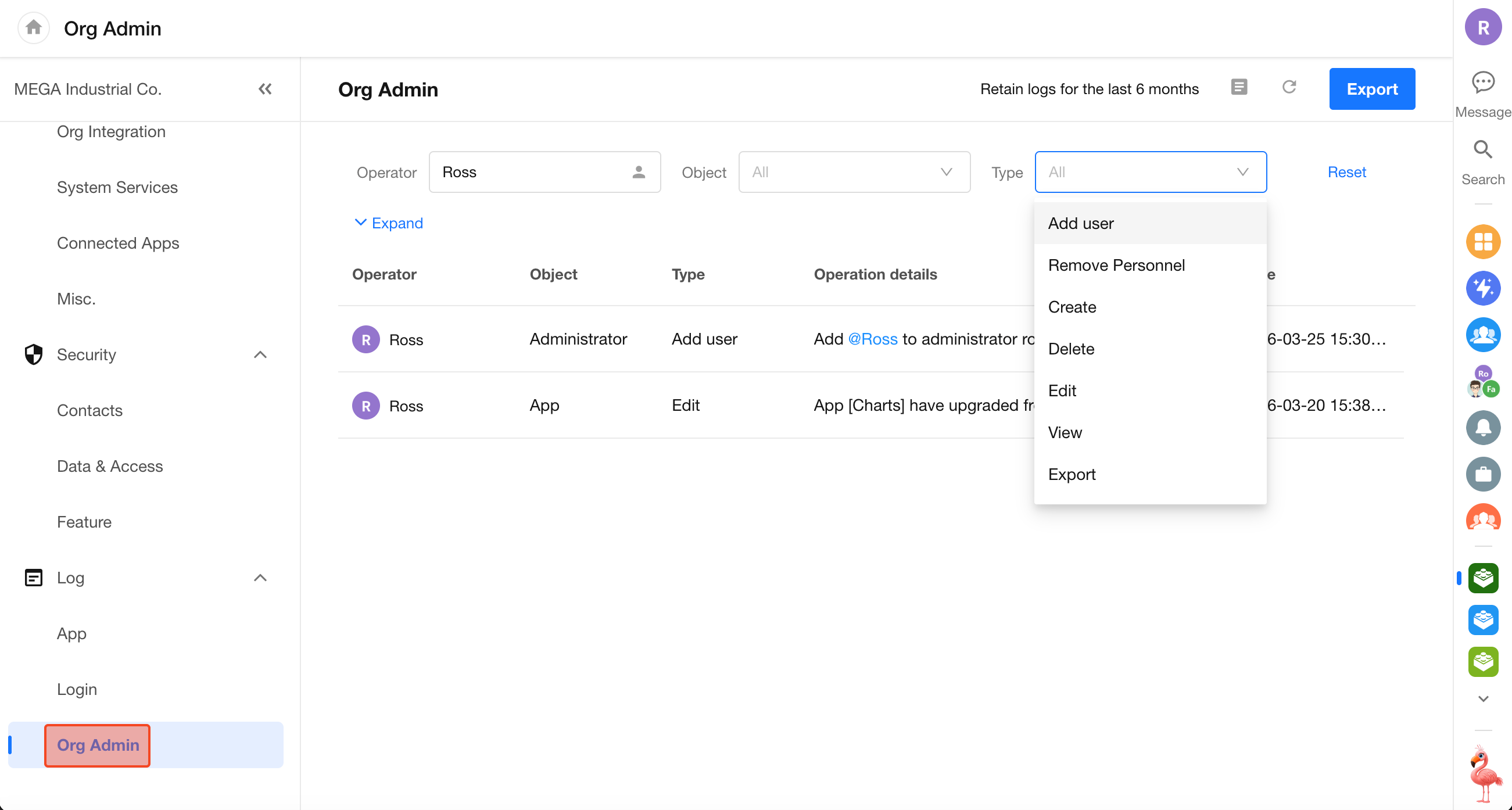Close the Type filter dropdown
1512x810 pixels.
(1150, 172)
